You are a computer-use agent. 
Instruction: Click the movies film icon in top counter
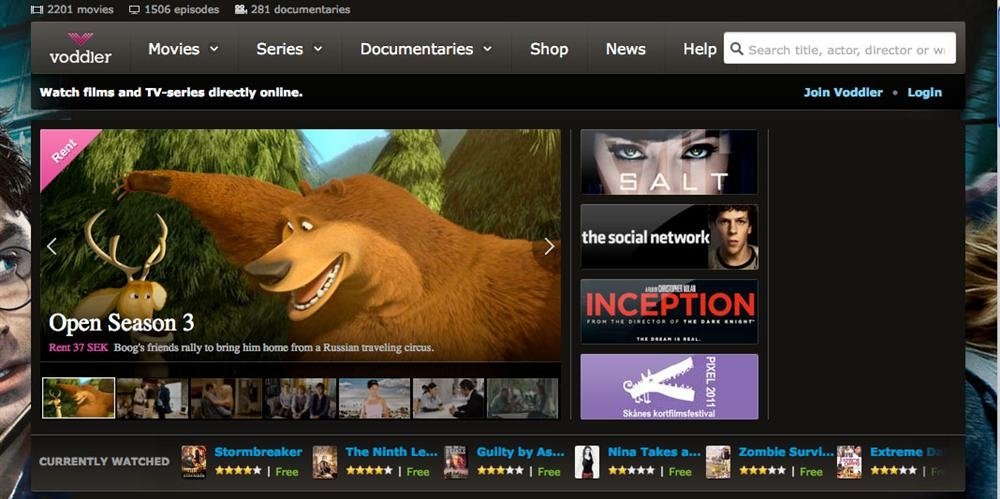(37, 10)
